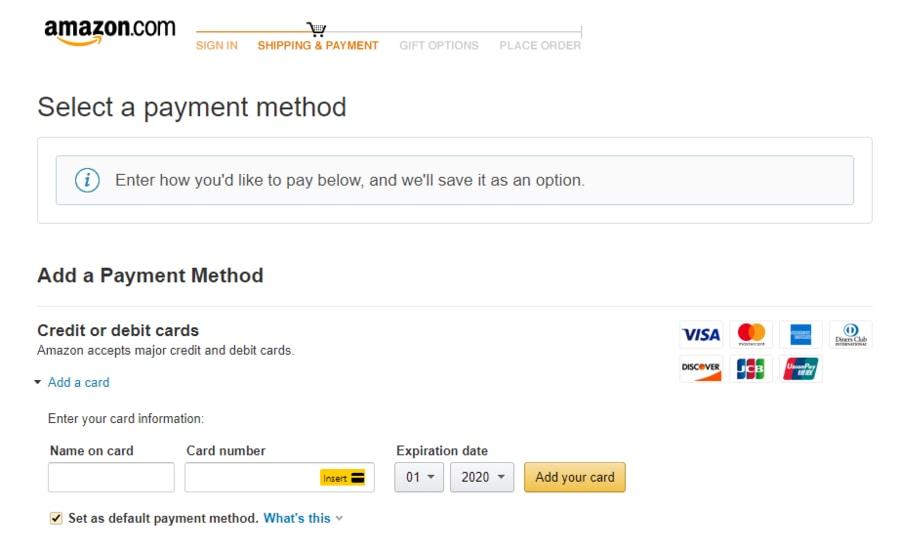Screen dimensions: 900x552
Task: Click the Discover card logo
Action: tap(701, 368)
